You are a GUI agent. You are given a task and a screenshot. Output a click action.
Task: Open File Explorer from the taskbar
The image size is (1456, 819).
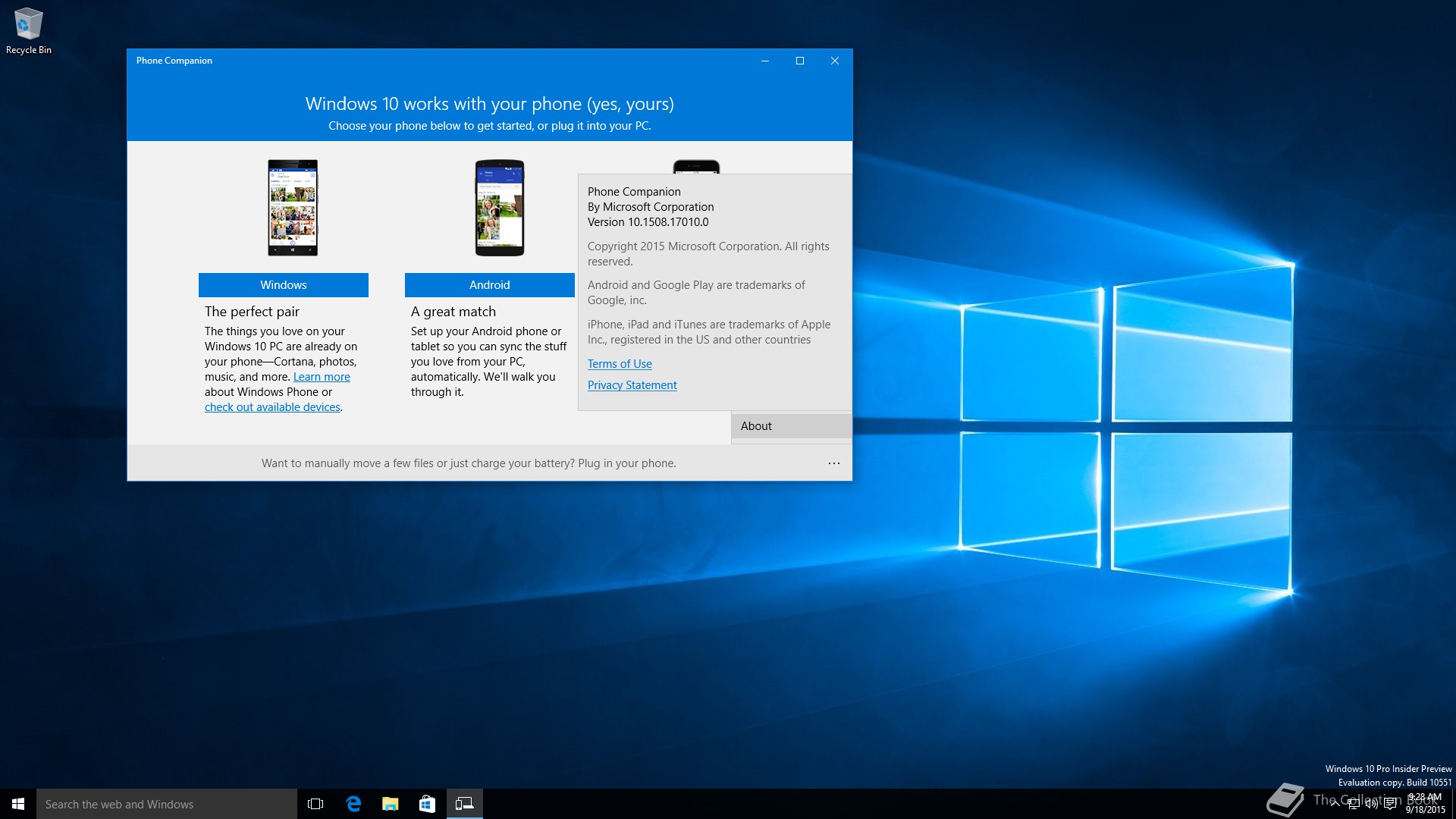(x=391, y=804)
